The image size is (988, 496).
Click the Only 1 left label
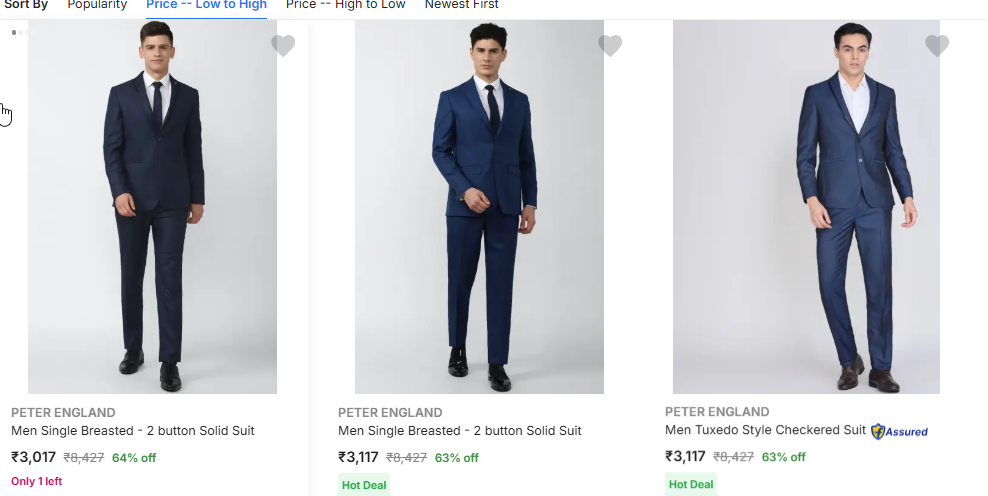coord(36,481)
